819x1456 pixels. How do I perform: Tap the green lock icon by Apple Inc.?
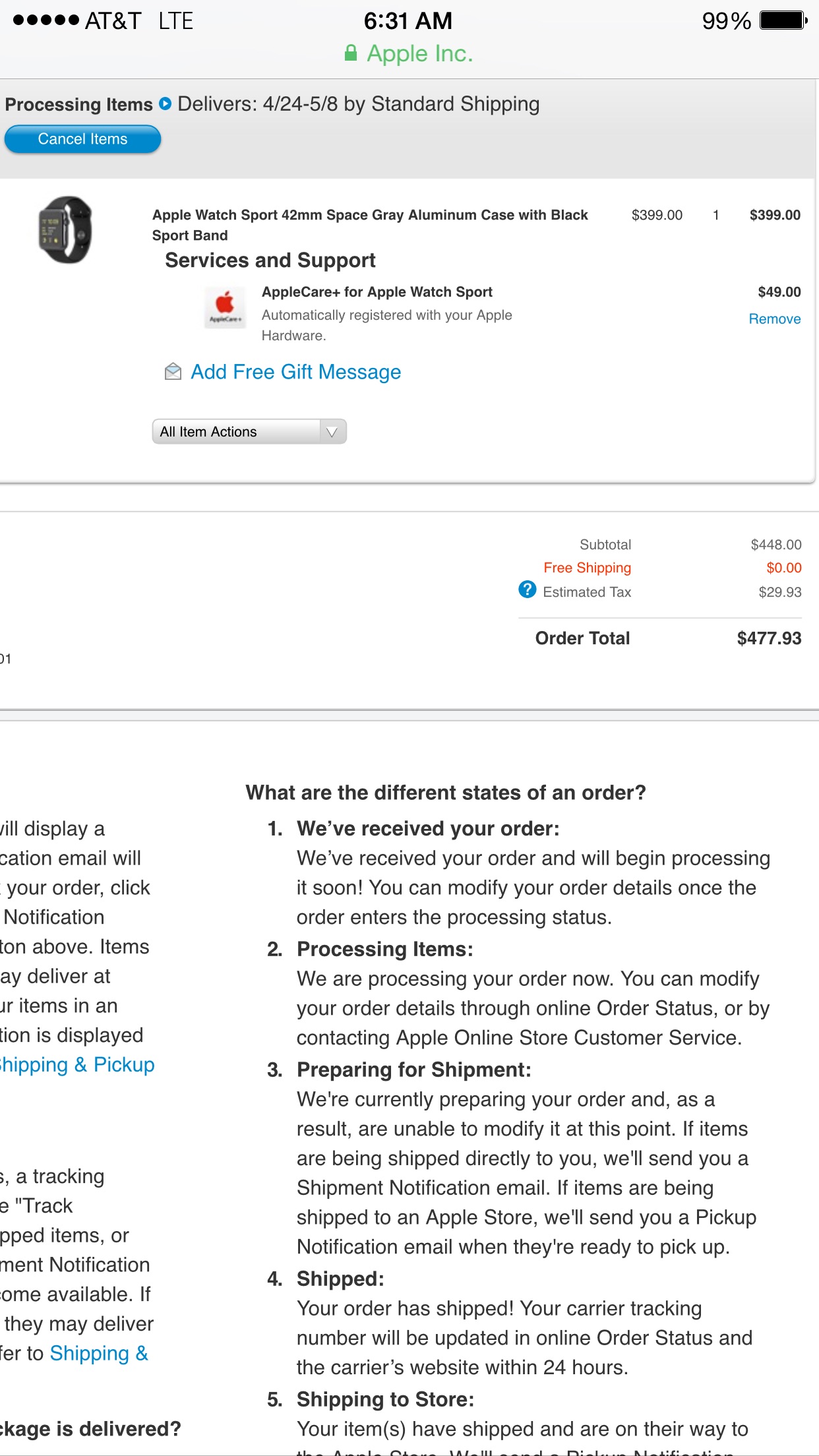351,53
